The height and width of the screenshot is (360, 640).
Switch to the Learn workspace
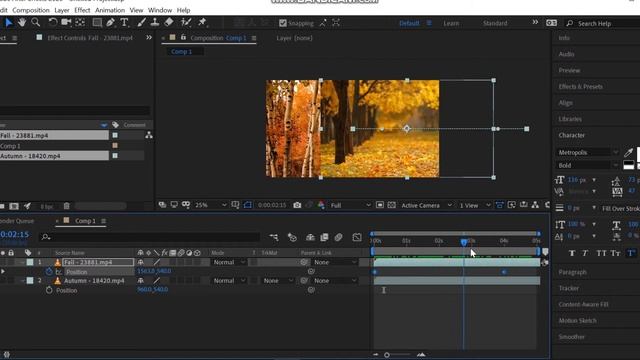[451, 23]
